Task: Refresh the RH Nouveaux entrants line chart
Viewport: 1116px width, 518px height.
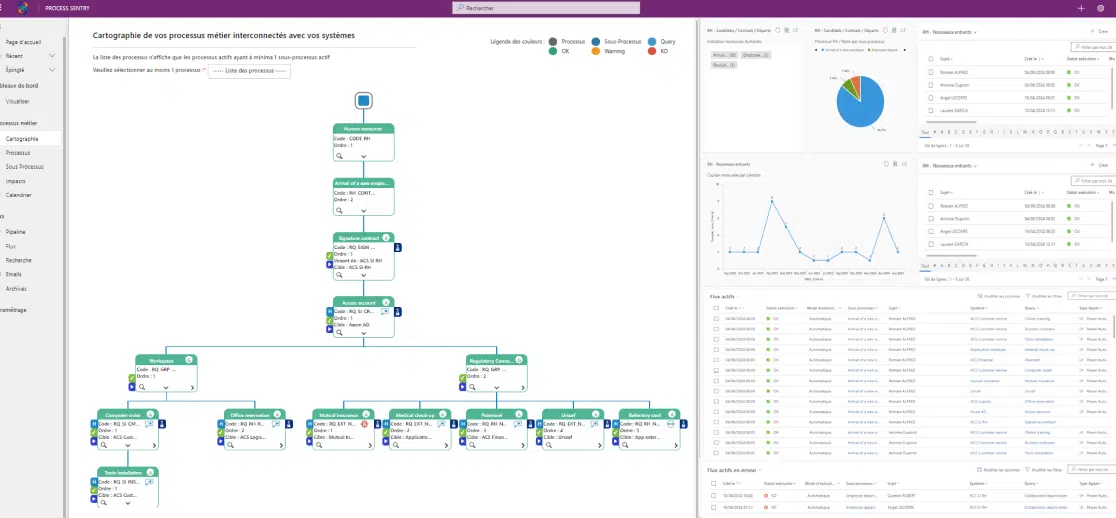Action: [x=886, y=165]
